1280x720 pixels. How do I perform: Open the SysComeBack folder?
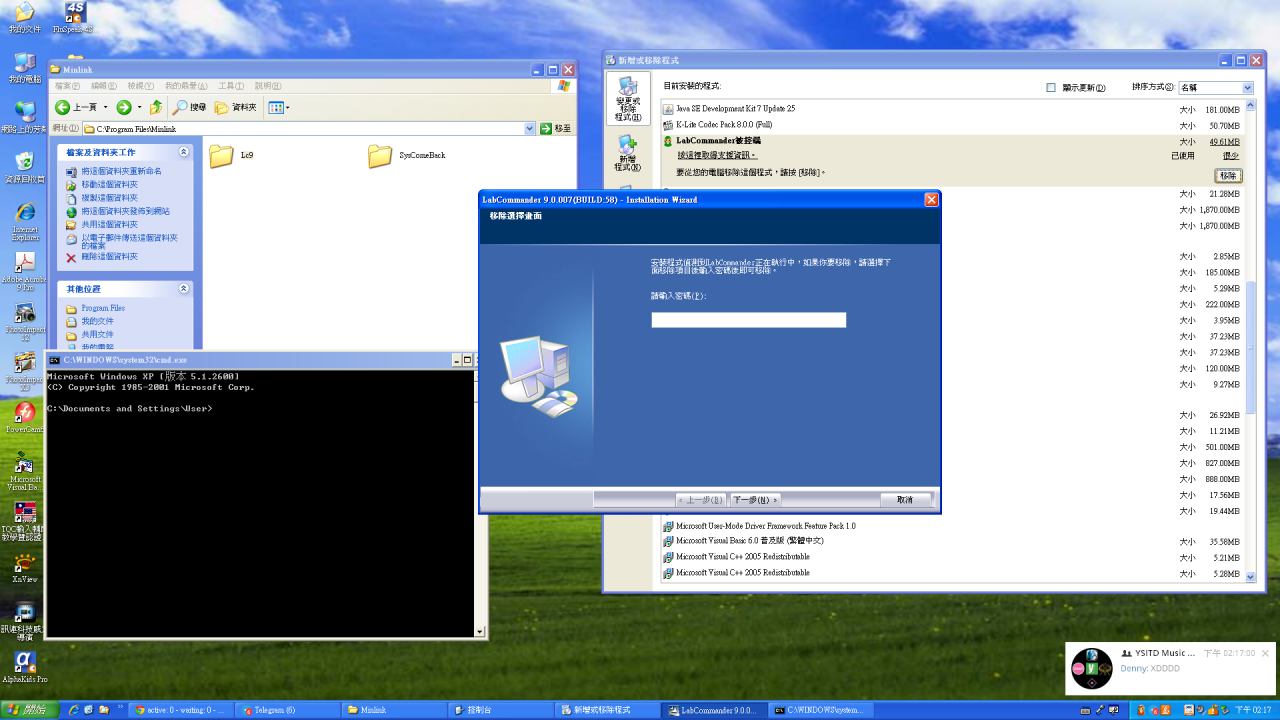380,156
